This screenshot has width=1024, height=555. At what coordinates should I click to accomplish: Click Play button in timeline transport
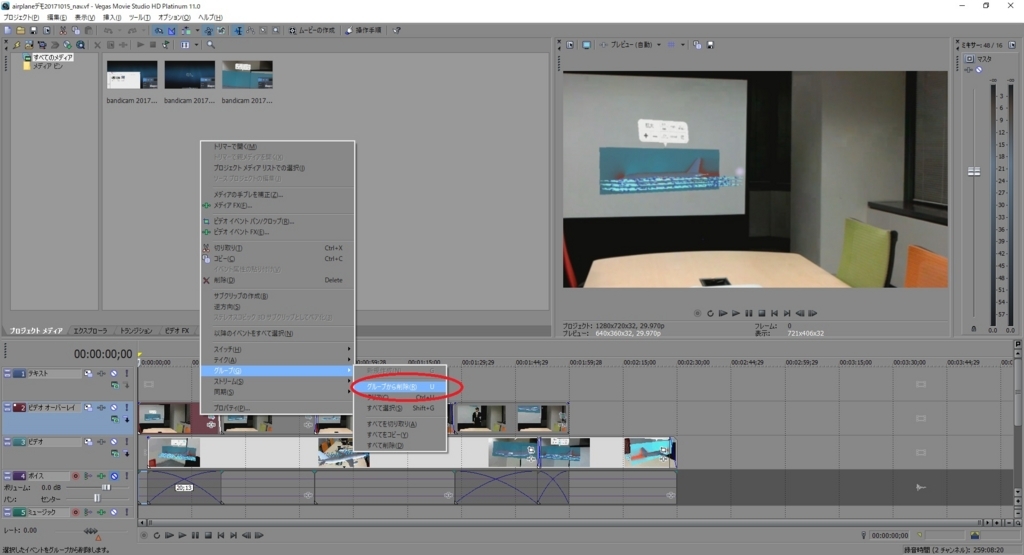pos(182,535)
